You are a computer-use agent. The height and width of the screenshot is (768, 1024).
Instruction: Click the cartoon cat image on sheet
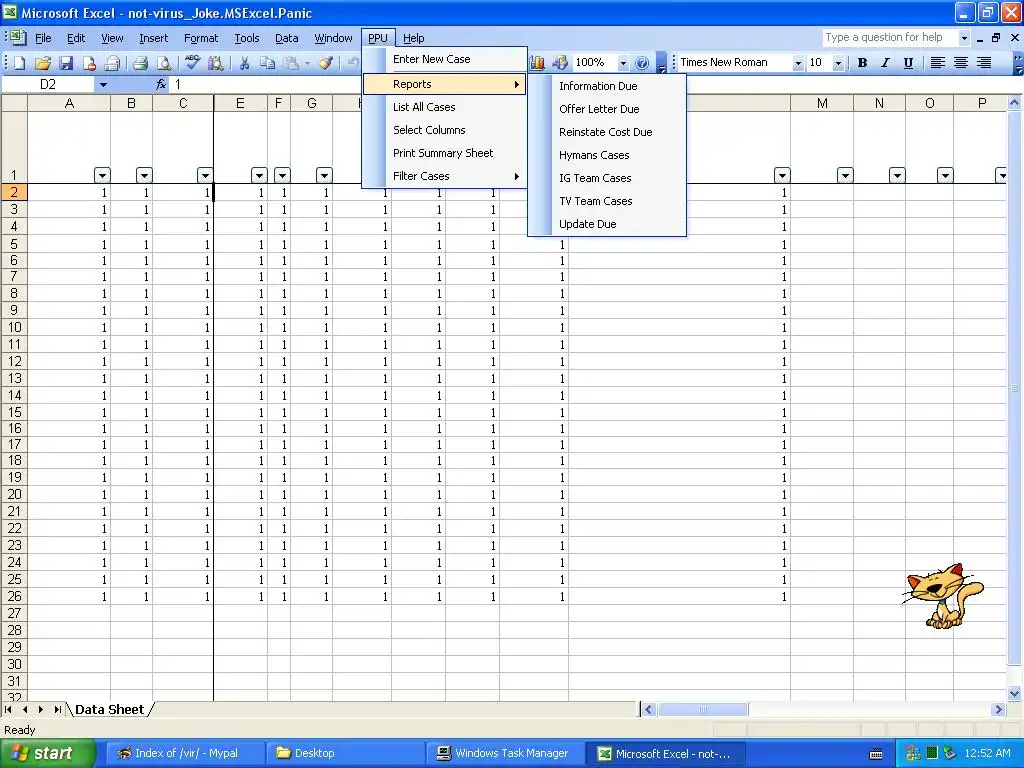(x=943, y=596)
